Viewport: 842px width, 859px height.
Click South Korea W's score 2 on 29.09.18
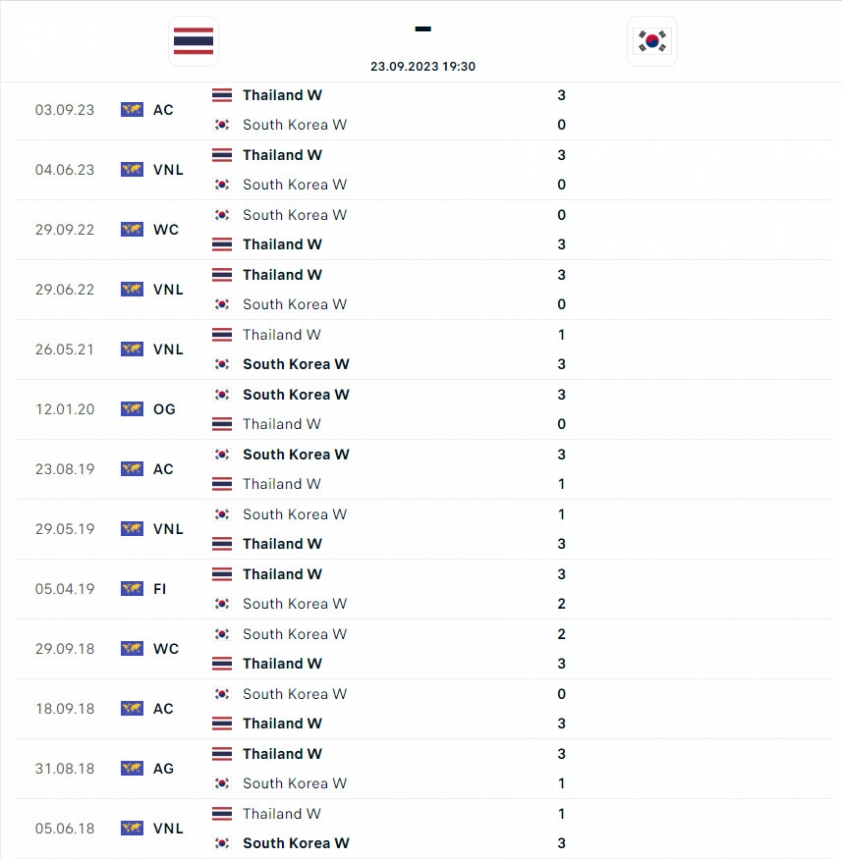[x=561, y=634]
